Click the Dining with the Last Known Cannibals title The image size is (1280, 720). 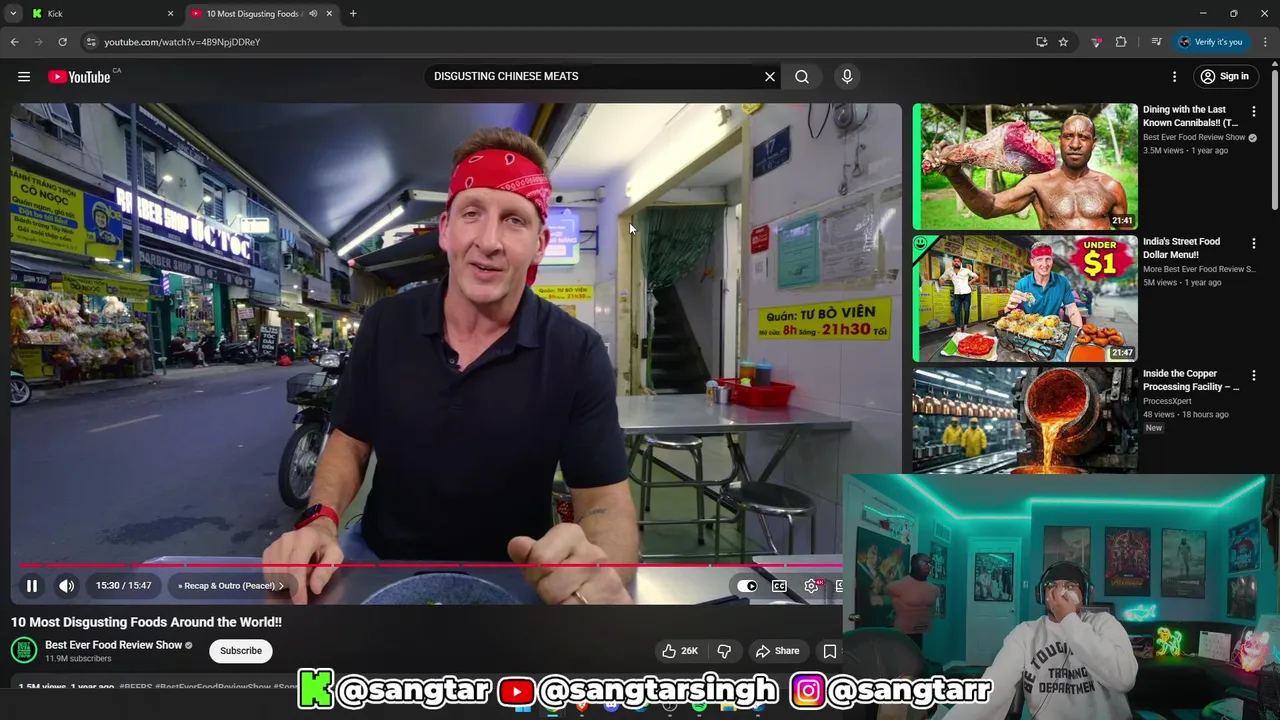pyautogui.click(x=1190, y=116)
